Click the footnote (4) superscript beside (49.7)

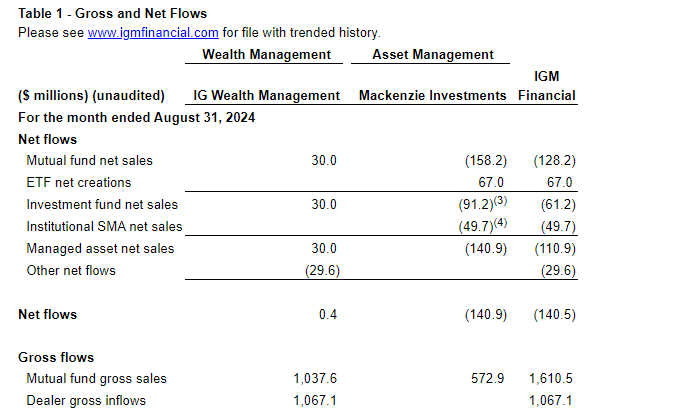[500, 222]
